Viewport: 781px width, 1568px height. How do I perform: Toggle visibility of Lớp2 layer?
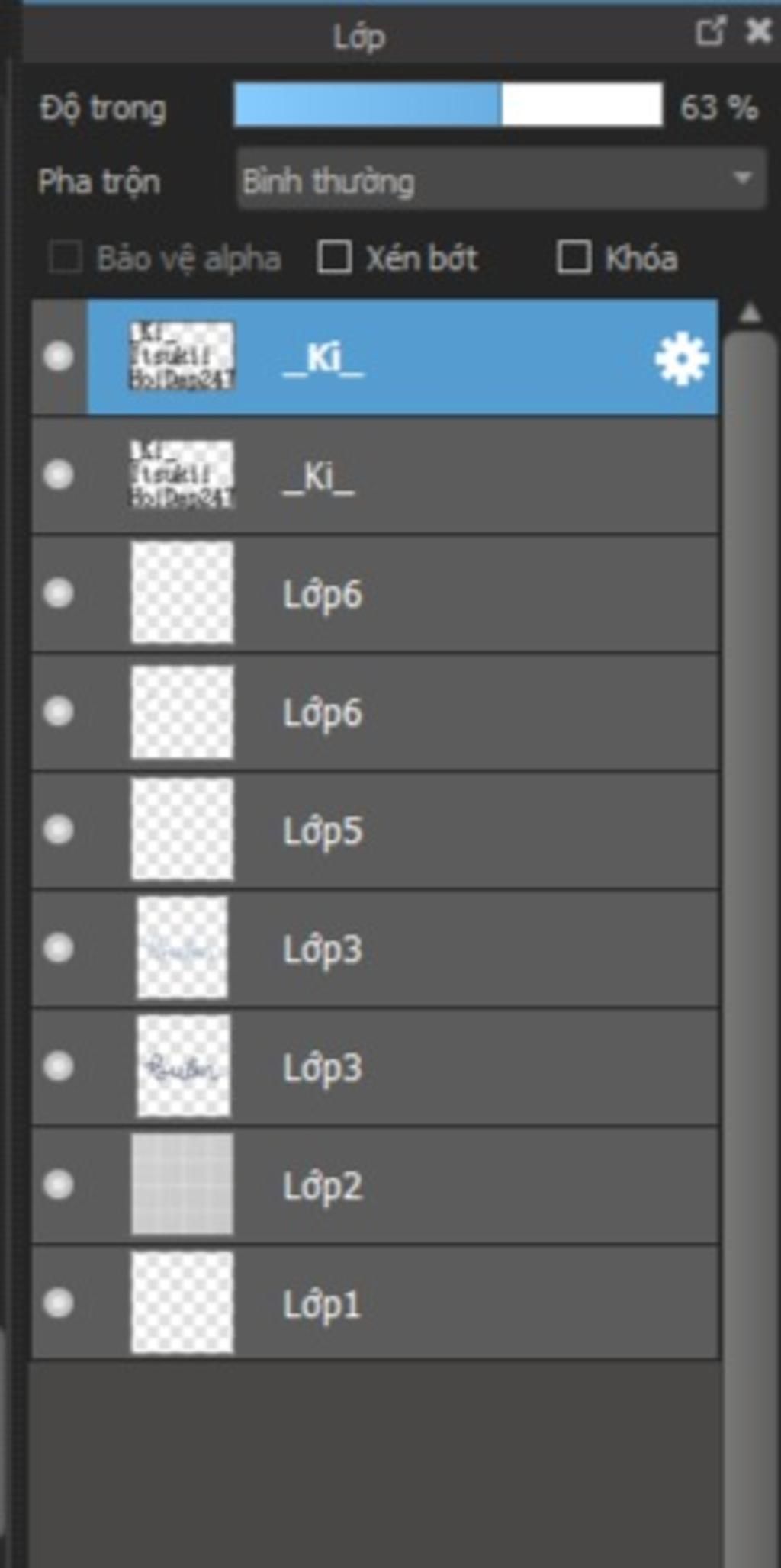tap(59, 1184)
